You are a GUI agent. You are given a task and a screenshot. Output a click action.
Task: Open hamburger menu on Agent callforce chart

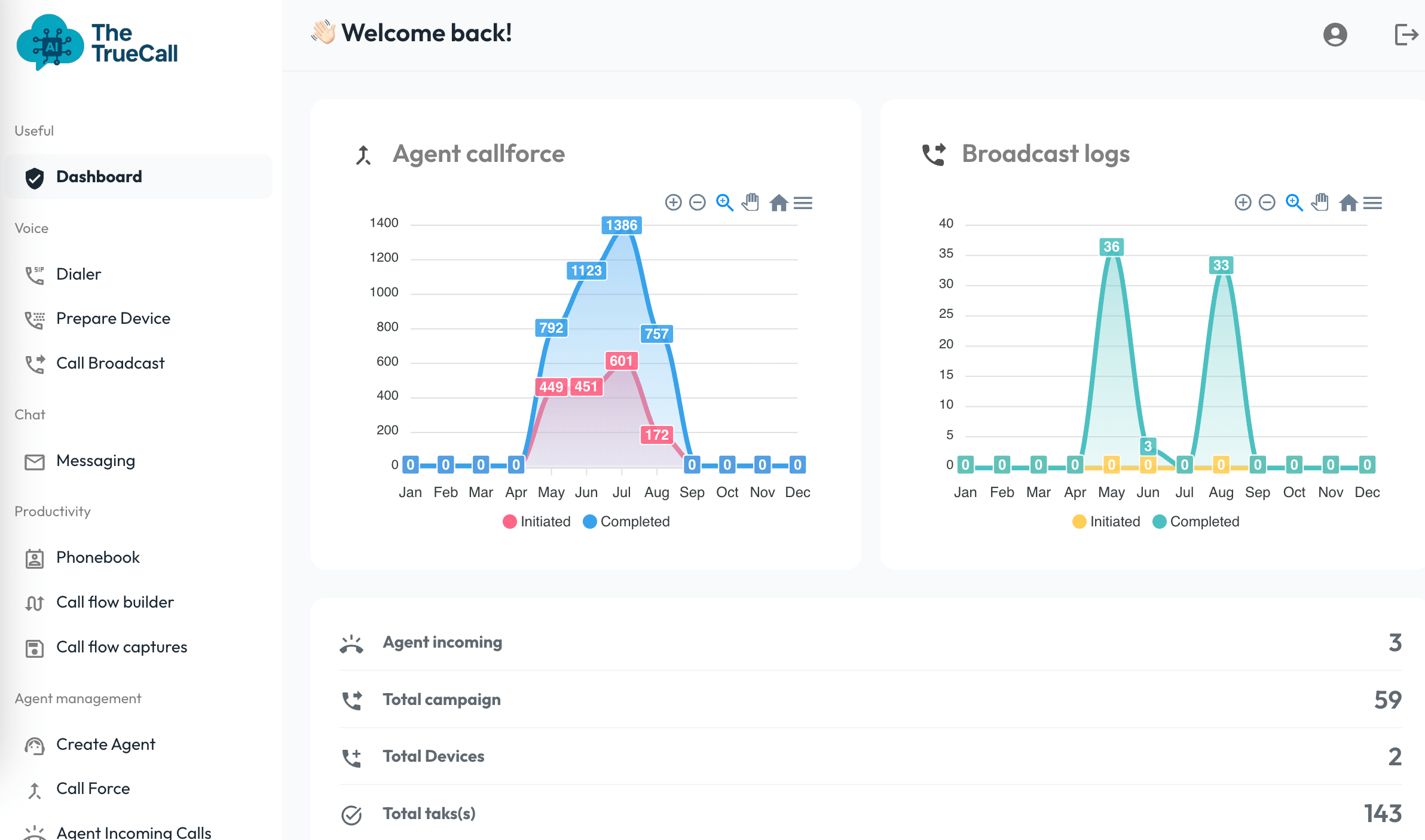coord(803,203)
